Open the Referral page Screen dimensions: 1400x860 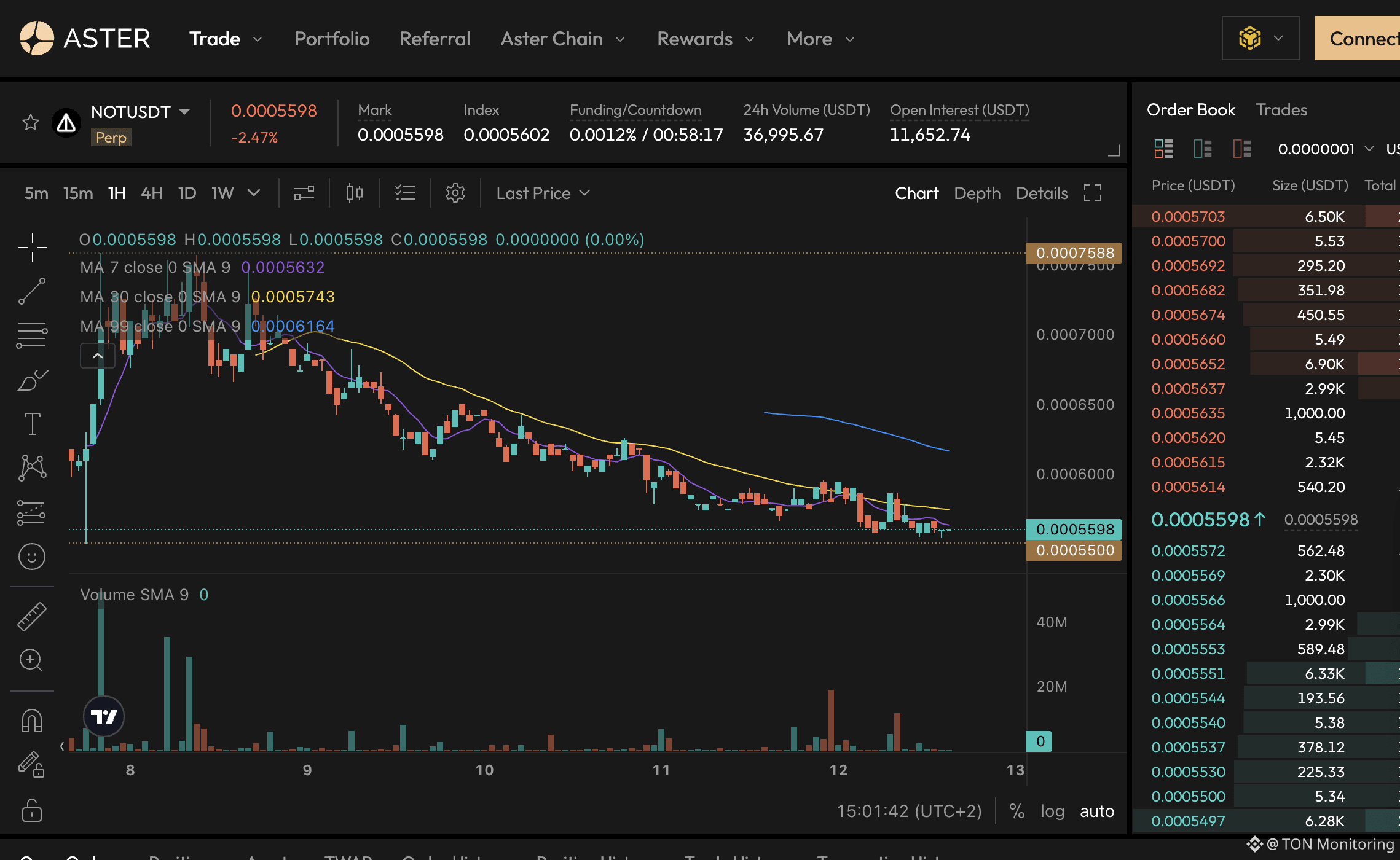(x=435, y=39)
